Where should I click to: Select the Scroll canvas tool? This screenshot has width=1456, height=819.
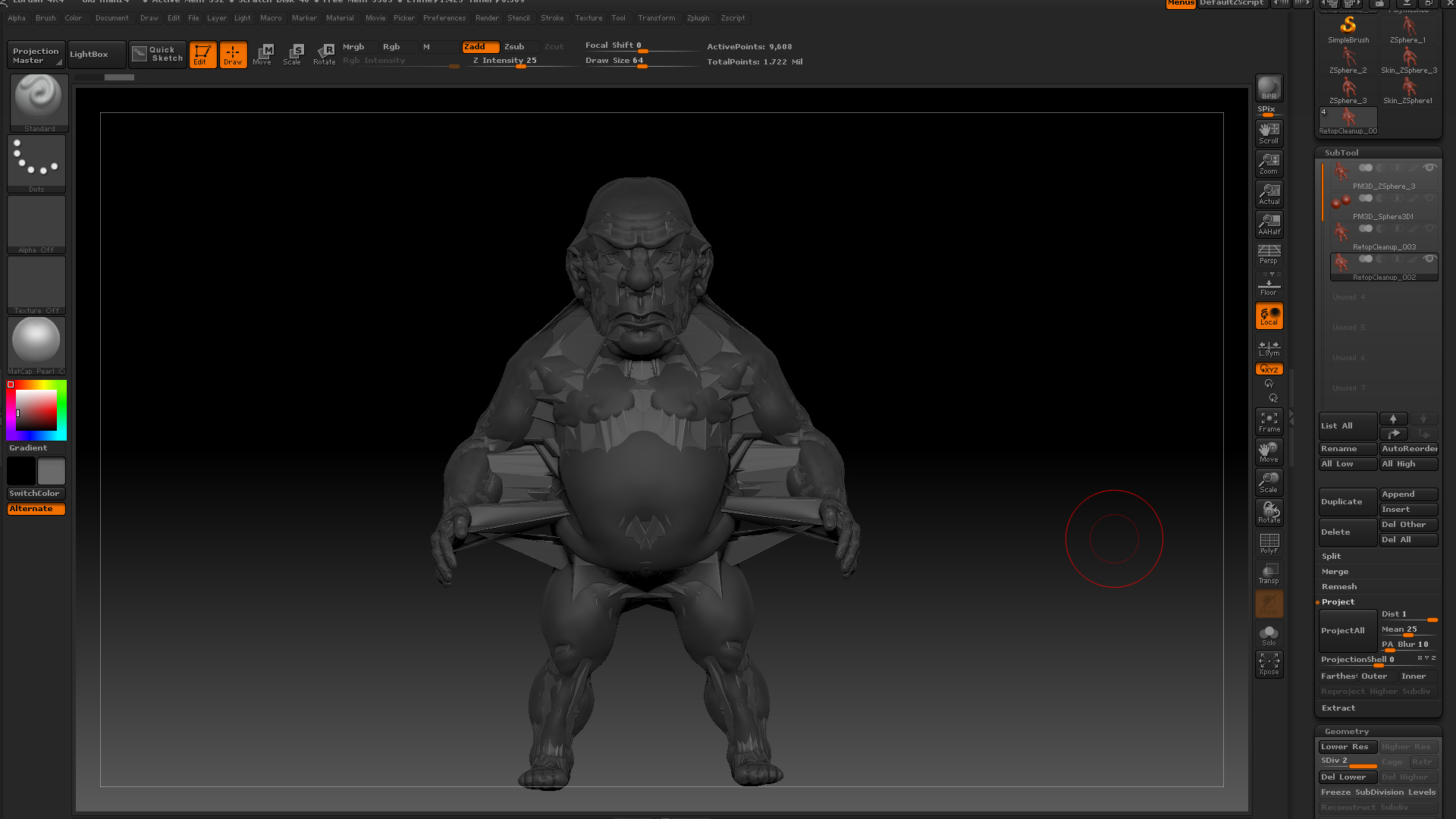(1269, 133)
